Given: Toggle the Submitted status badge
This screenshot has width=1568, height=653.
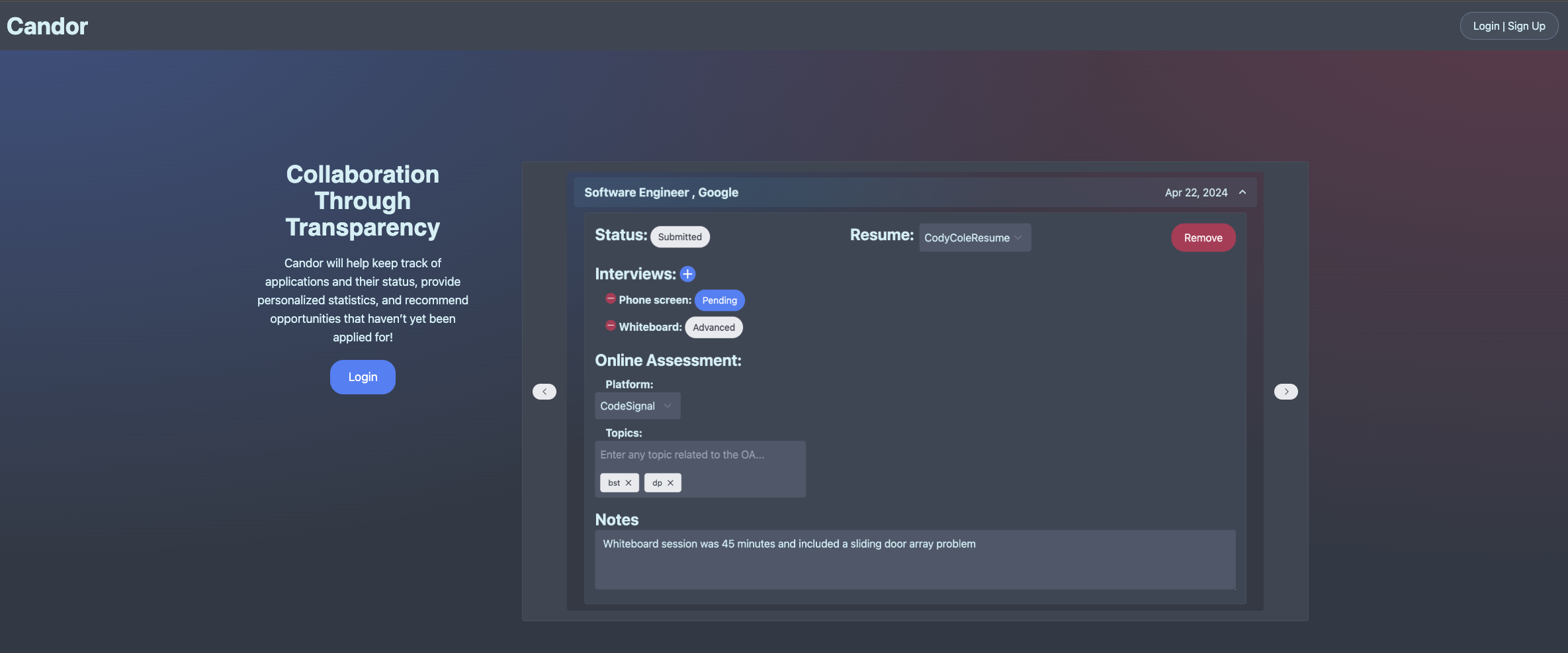Looking at the screenshot, I should coord(679,237).
